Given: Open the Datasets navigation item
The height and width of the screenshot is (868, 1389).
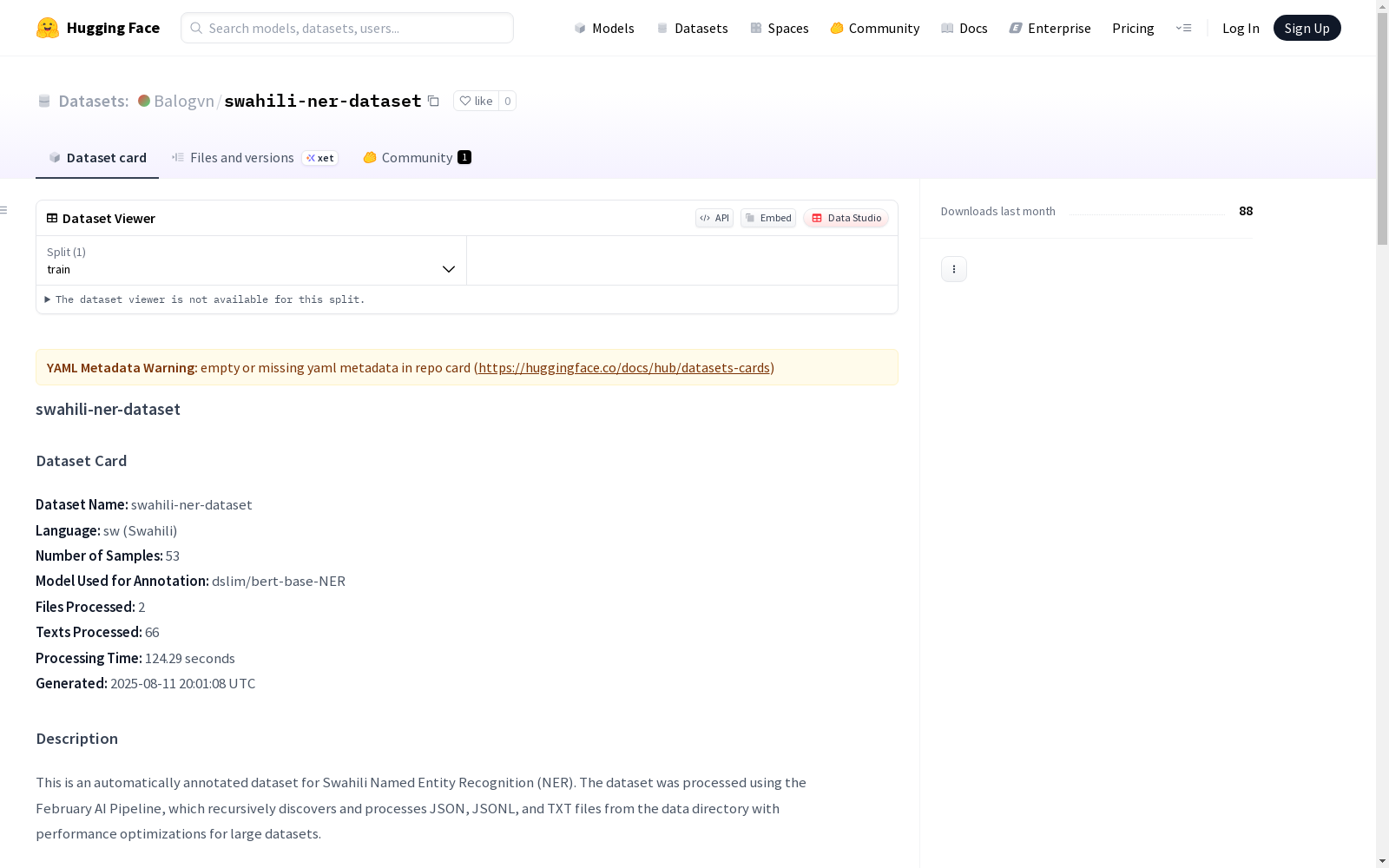Looking at the screenshot, I should tap(692, 28).
